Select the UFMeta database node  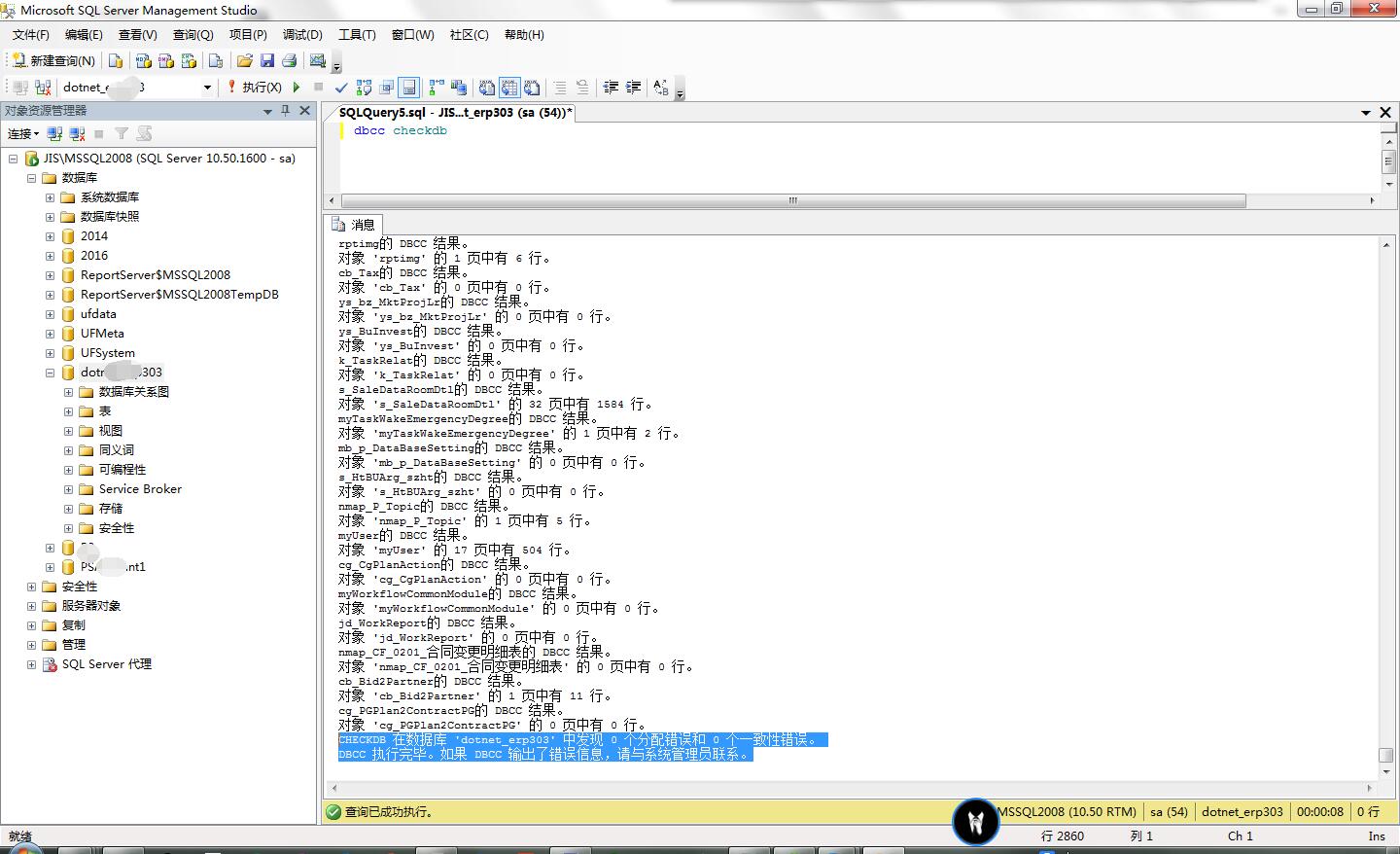[x=102, y=334]
